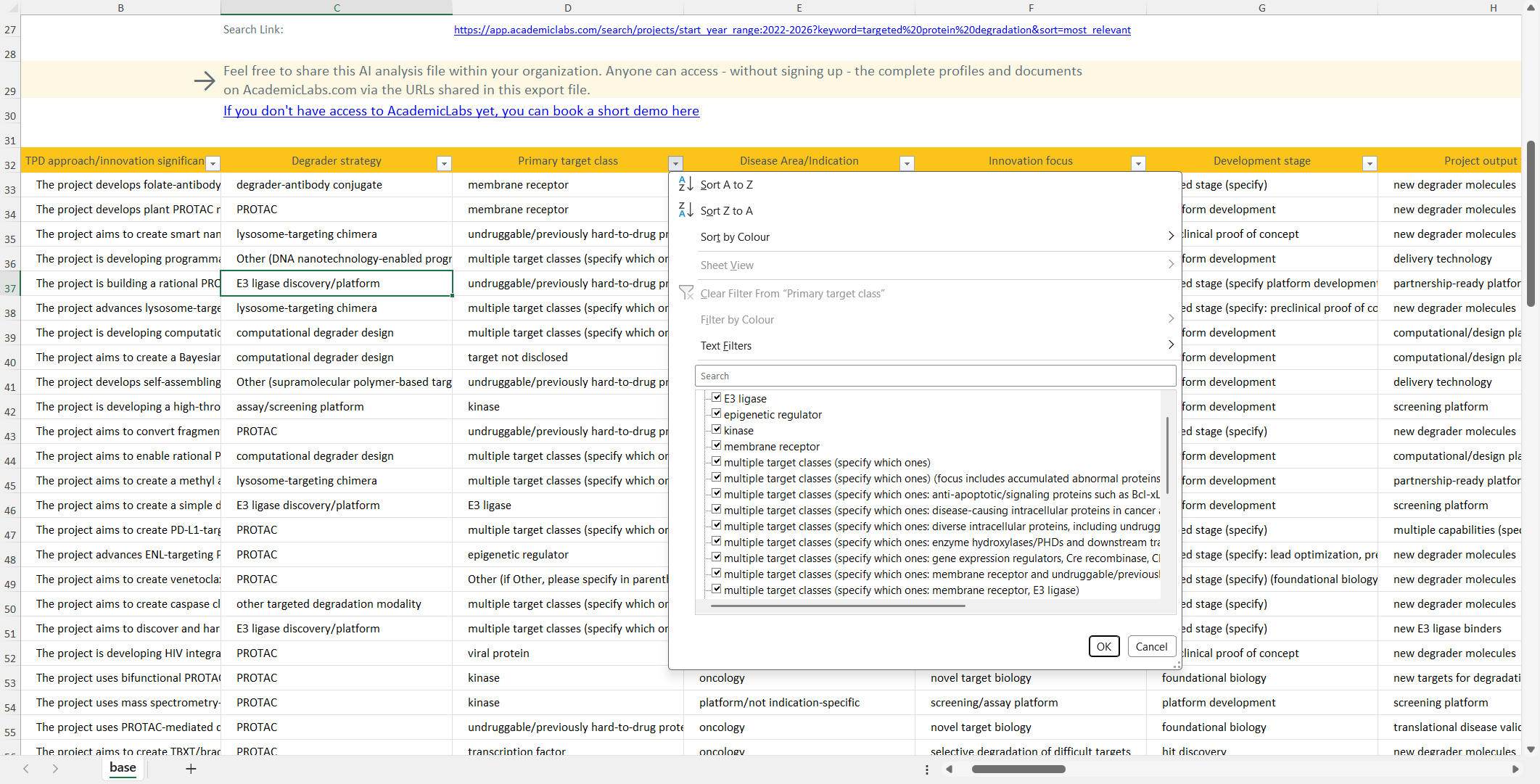
Task: Click the Clear Filter funnel icon
Action: click(x=686, y=293)
